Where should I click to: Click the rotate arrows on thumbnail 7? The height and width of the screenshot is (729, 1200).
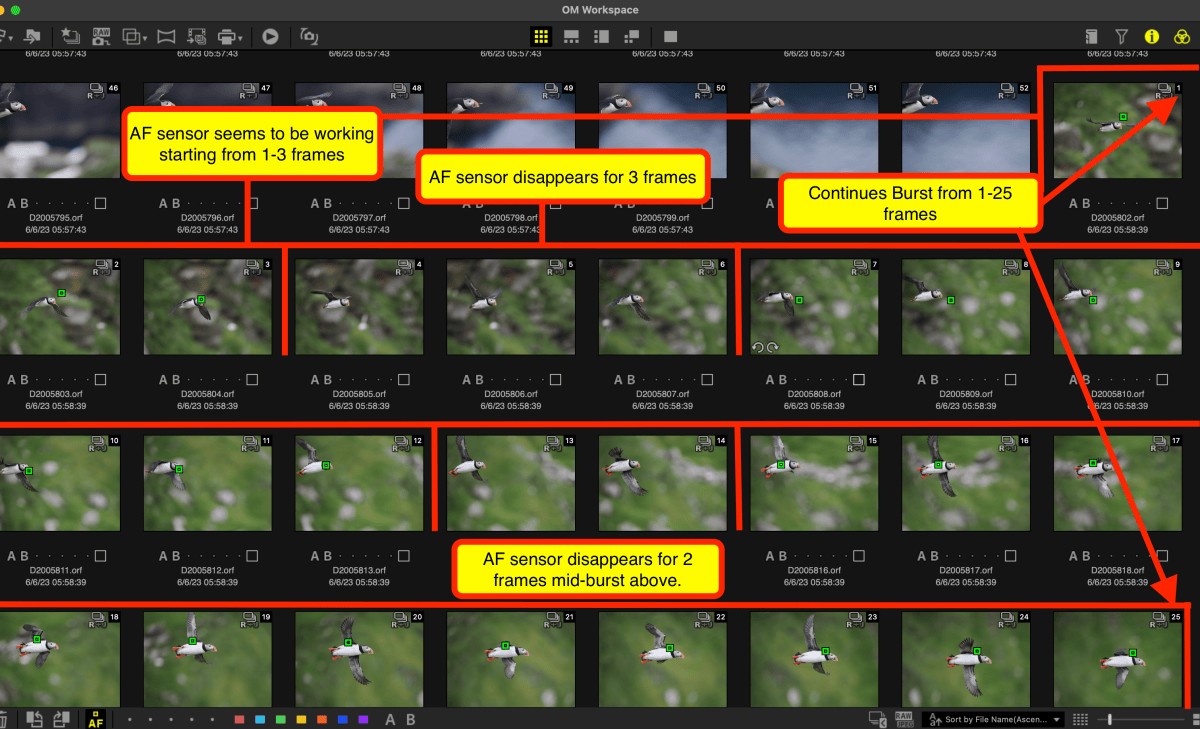click(x=765, y=347)
